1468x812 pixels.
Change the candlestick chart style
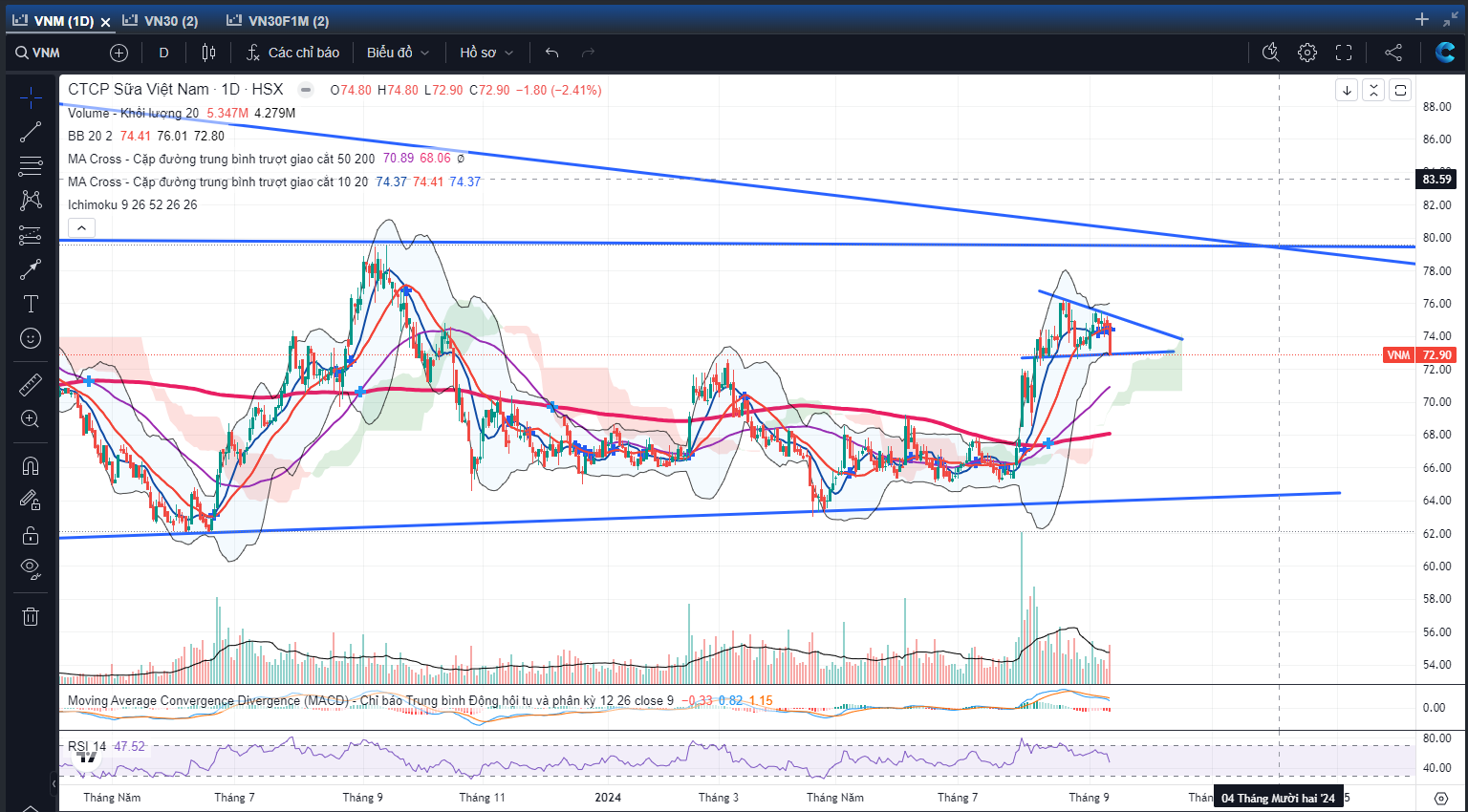point(208,53)
